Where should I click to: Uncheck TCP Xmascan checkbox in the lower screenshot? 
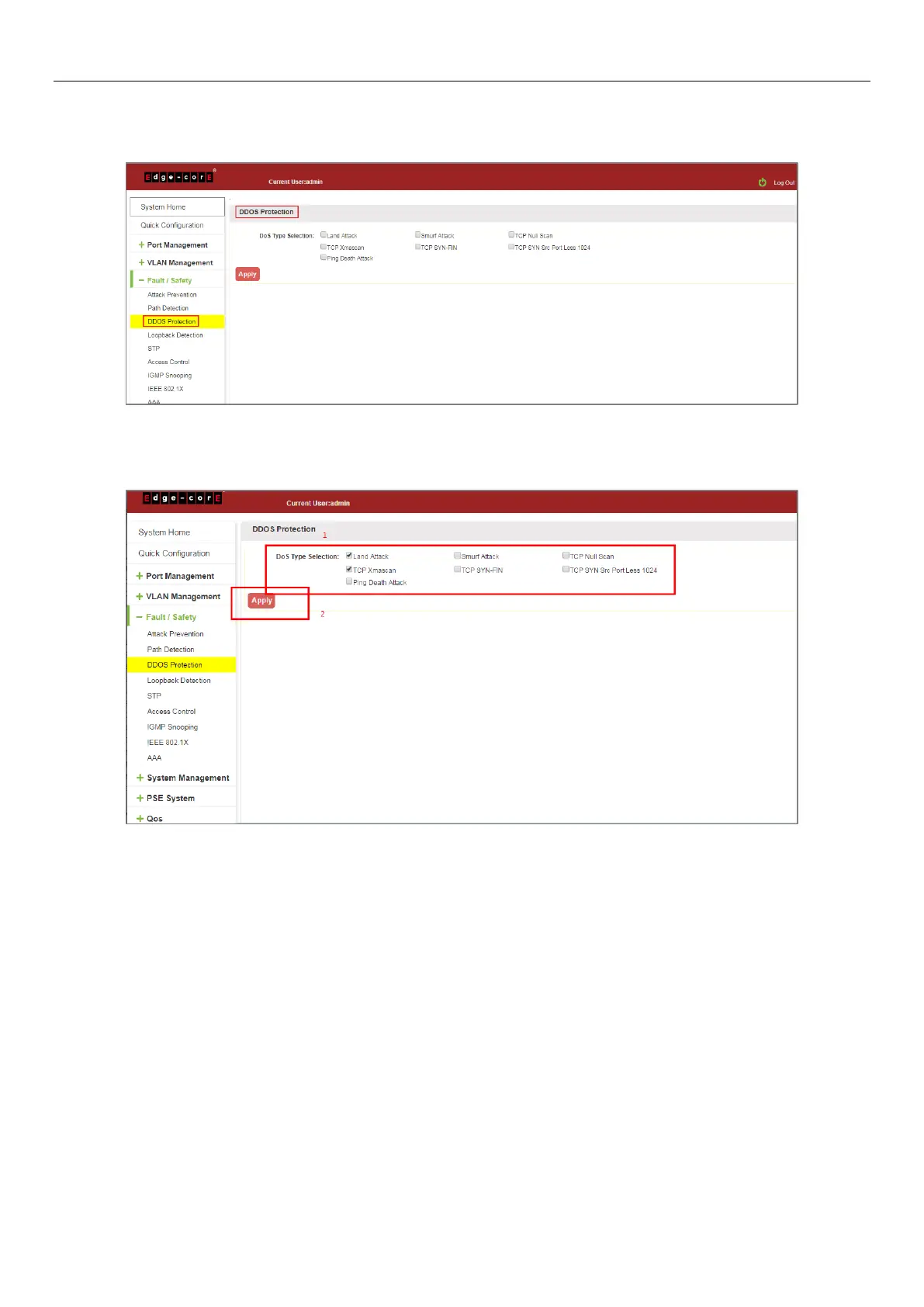click(349, 570)
